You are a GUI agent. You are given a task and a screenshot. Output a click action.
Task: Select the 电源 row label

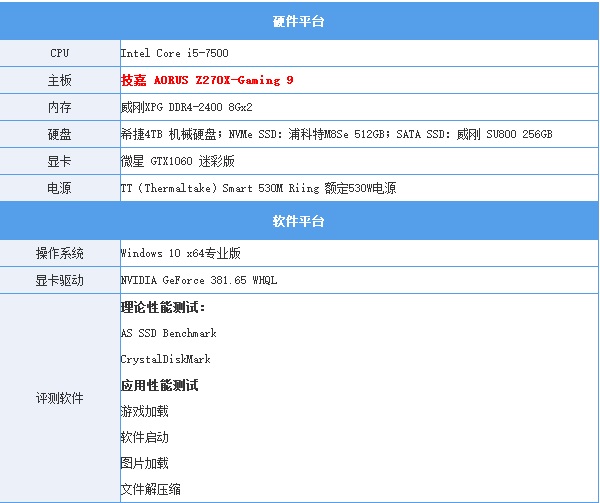(59, 188)
